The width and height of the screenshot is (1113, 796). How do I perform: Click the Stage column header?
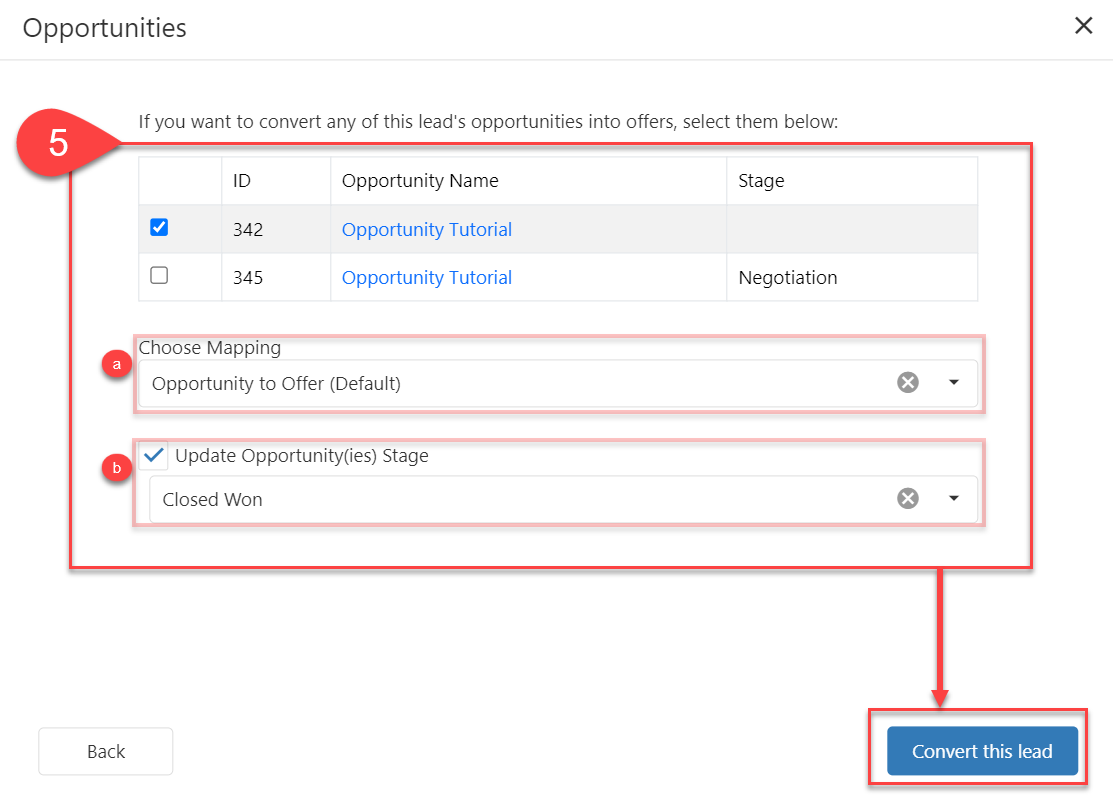coord(761,181)
